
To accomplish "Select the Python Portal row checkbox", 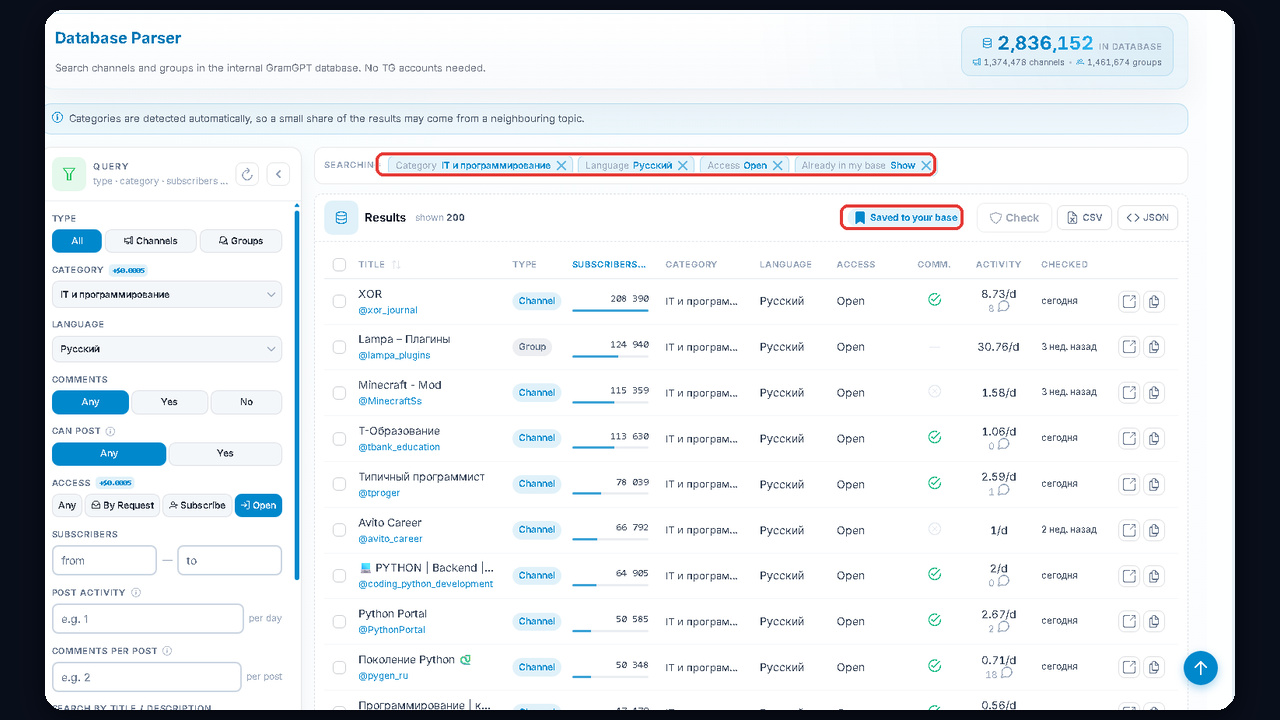I will pyautogui.click(x=339, y=621).
